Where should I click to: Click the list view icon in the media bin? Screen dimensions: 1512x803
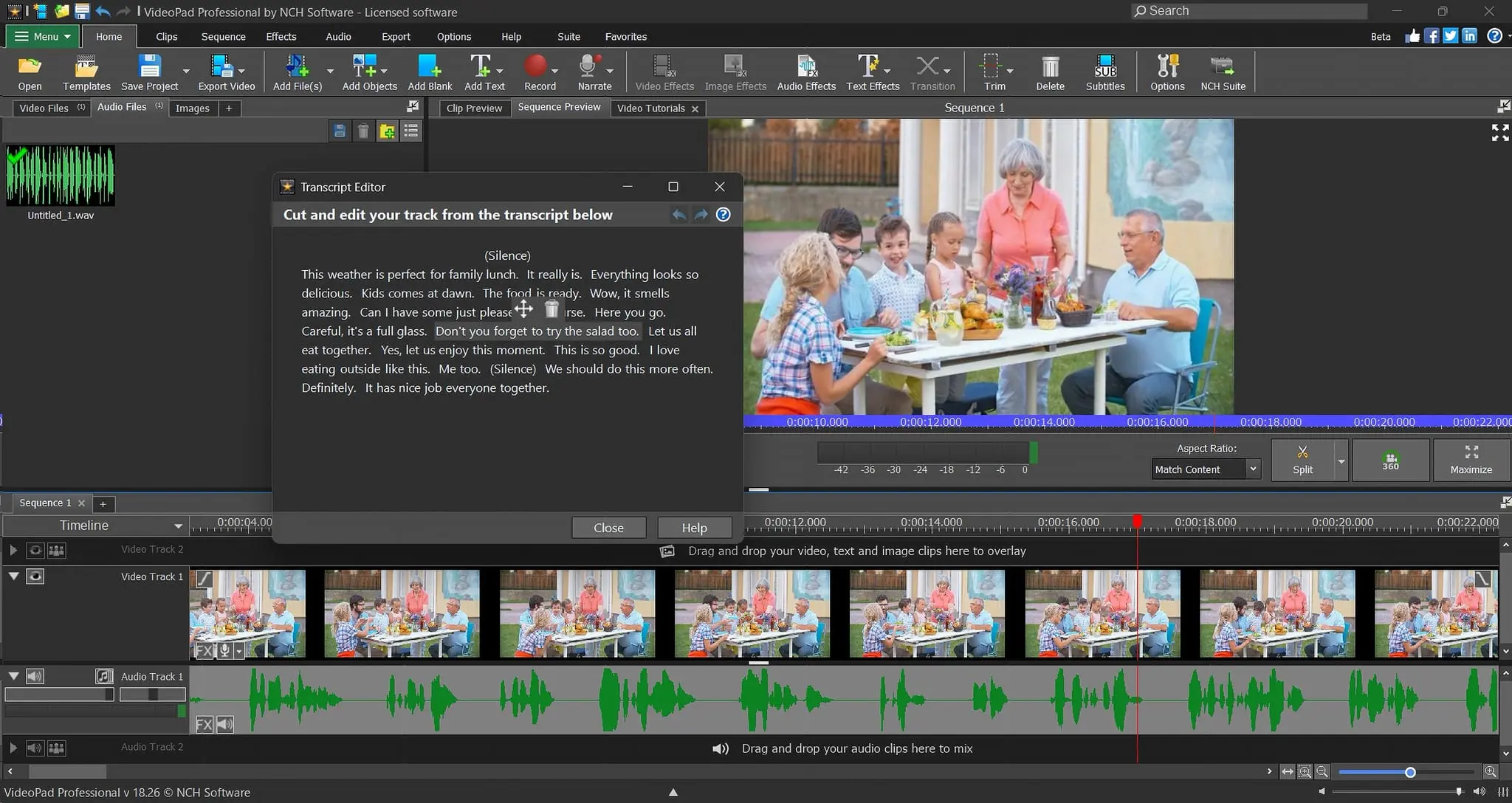coord(411,131)
